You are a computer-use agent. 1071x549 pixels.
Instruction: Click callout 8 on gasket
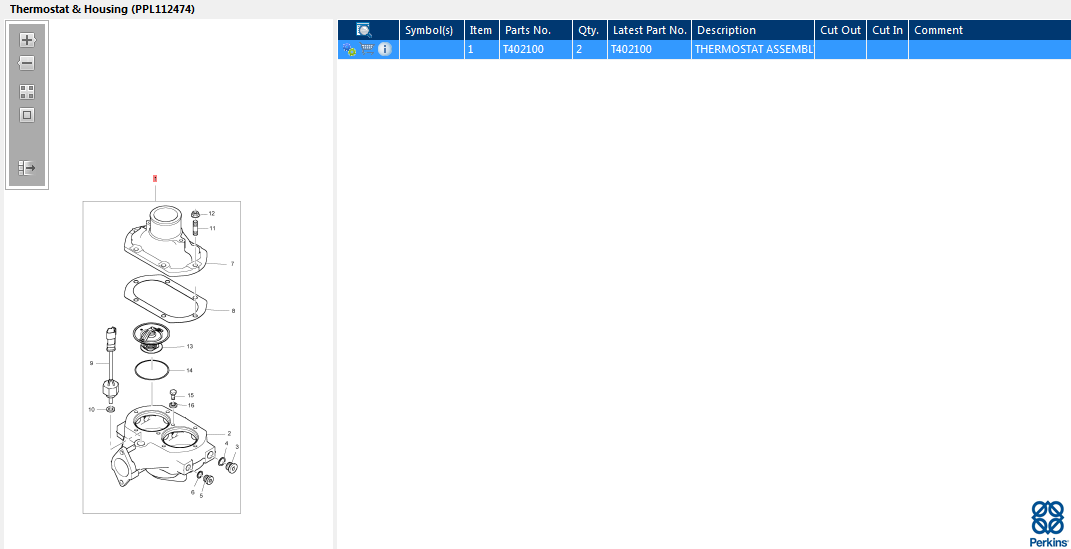coord(233,311)
